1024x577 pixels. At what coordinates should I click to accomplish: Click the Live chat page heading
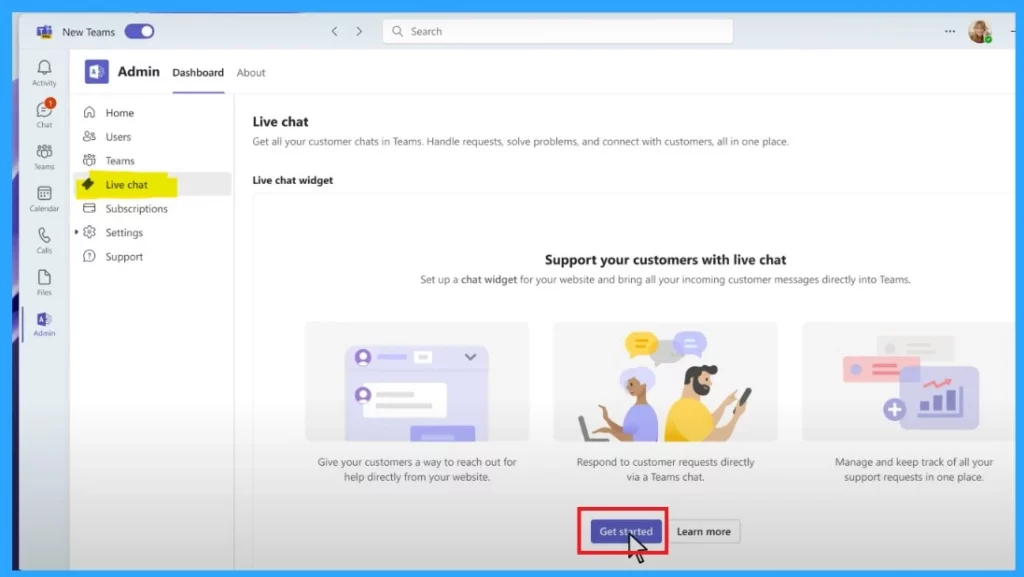280,121
